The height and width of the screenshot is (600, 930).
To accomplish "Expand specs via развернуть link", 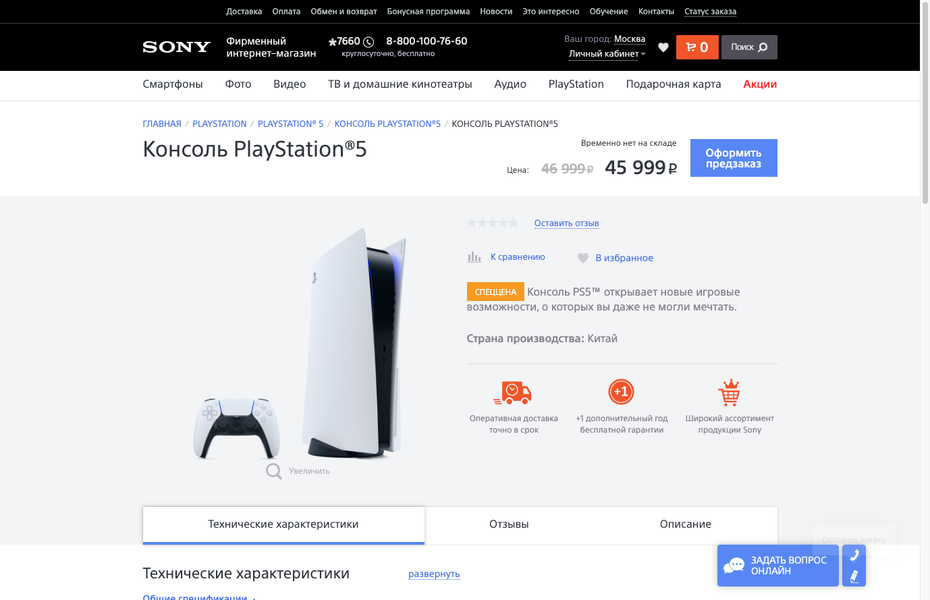I will (x=434, y=573).
